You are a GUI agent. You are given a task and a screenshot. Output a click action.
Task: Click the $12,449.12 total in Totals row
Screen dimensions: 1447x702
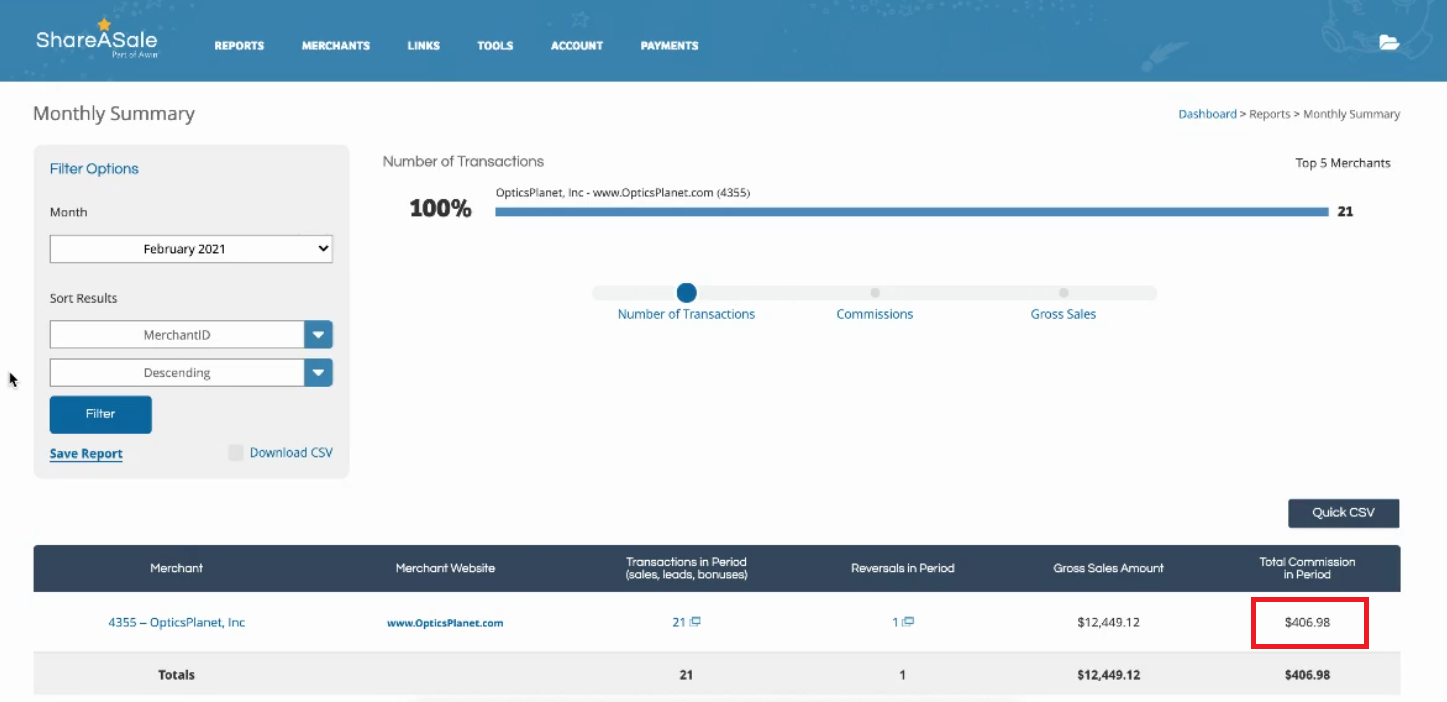coord(1109,675)
